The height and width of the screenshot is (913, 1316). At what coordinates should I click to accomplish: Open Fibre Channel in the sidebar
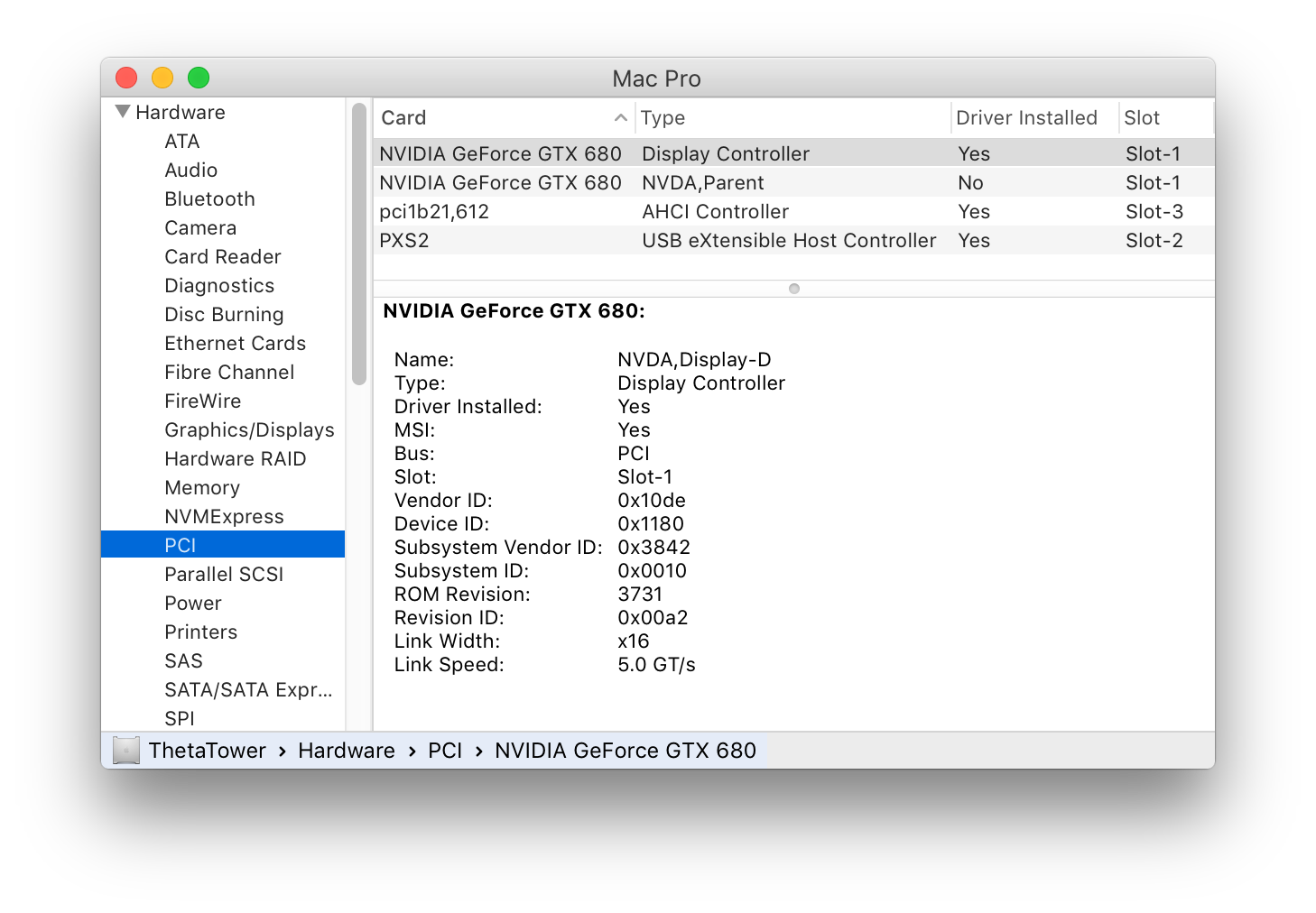click(229, 372)
